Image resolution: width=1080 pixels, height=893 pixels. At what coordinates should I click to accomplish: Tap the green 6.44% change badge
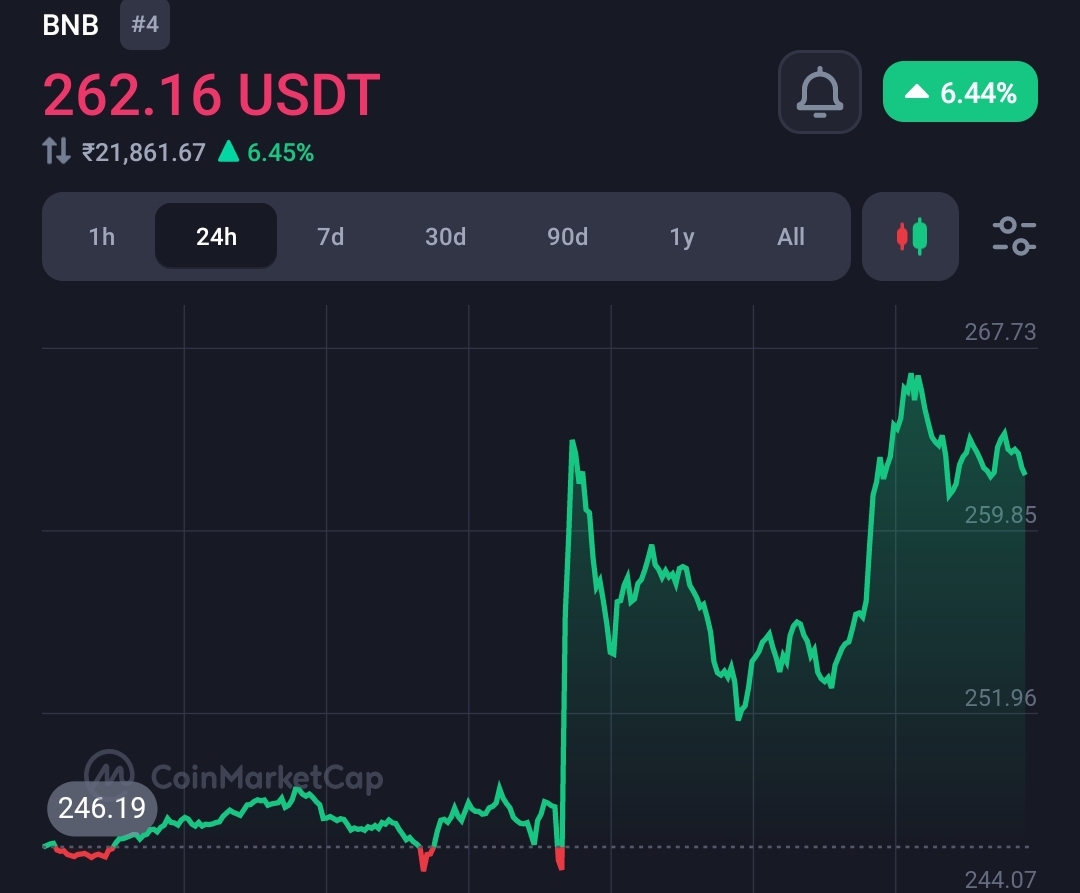click(960, 93)
